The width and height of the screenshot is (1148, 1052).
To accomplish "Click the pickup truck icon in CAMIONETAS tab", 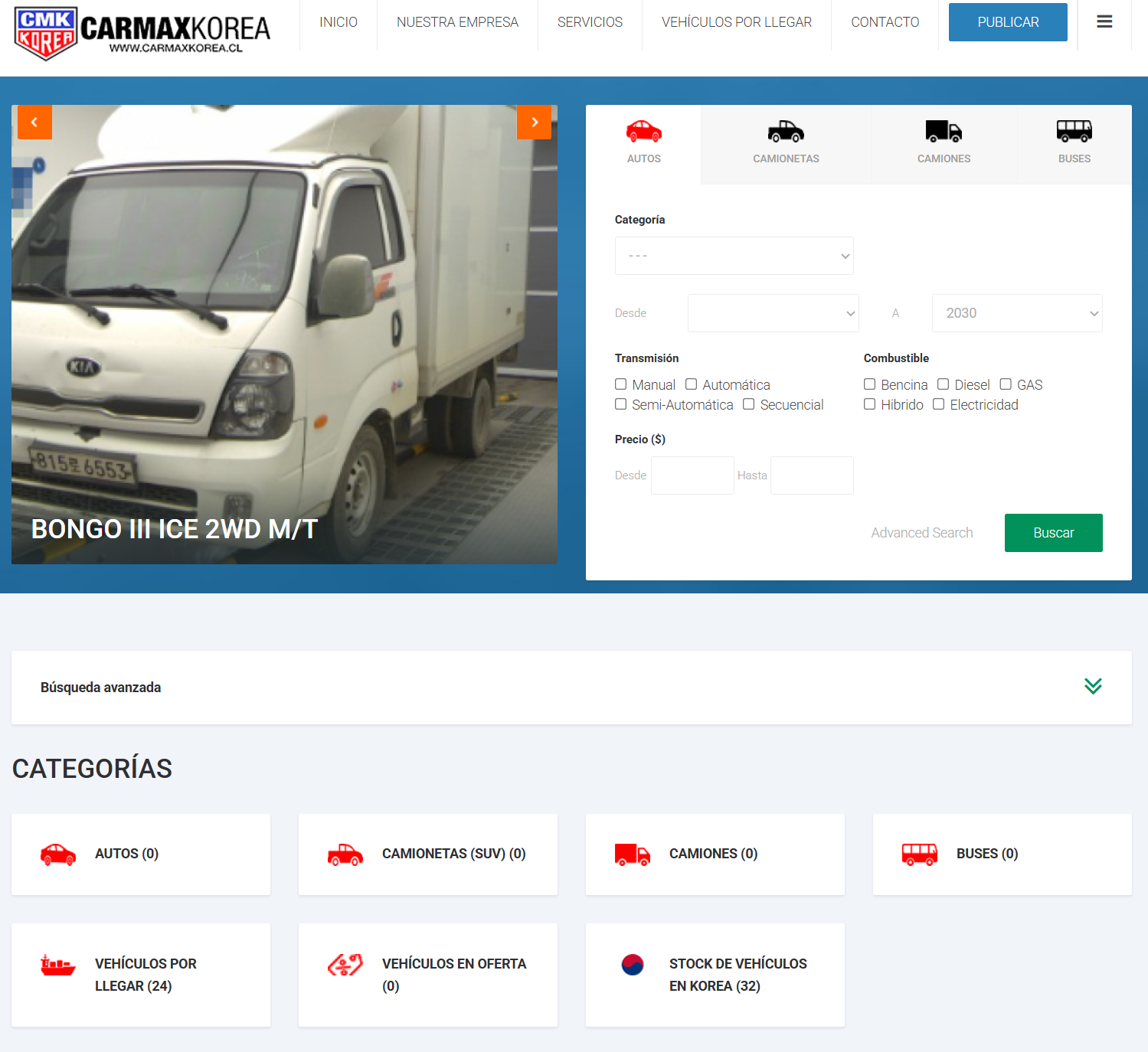I will [x=786, y=132].
